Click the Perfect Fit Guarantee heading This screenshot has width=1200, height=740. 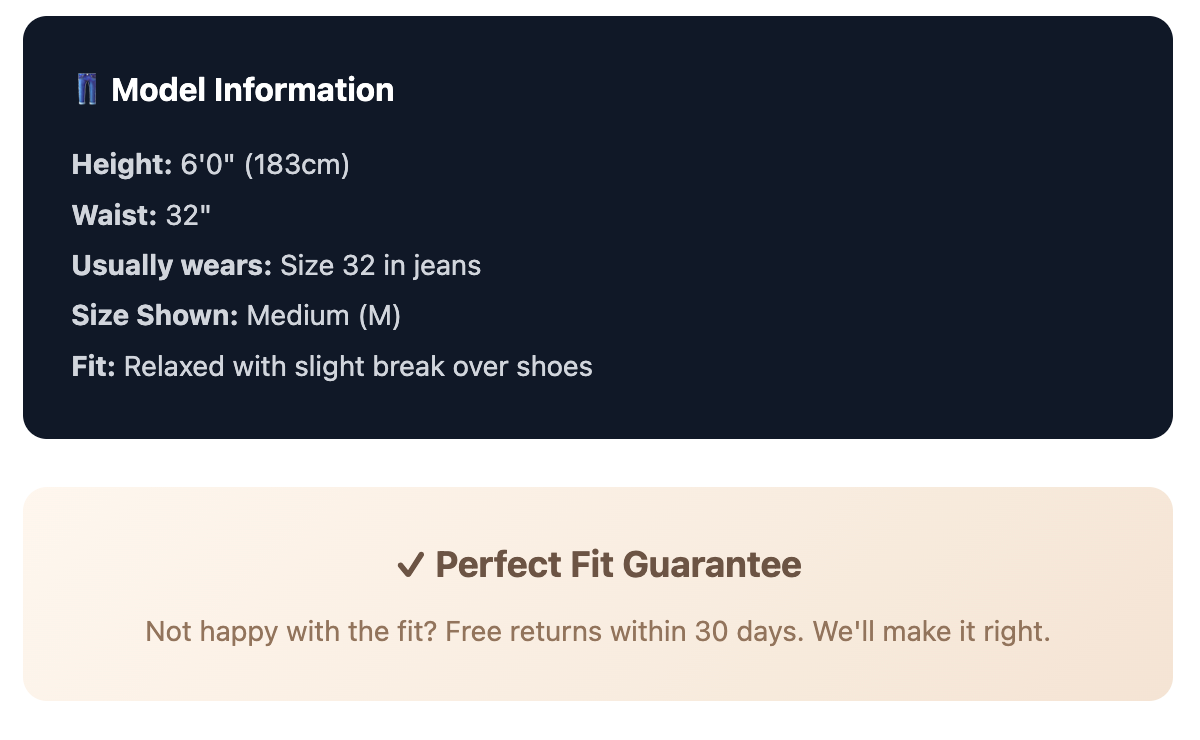[x=618, y=565]
